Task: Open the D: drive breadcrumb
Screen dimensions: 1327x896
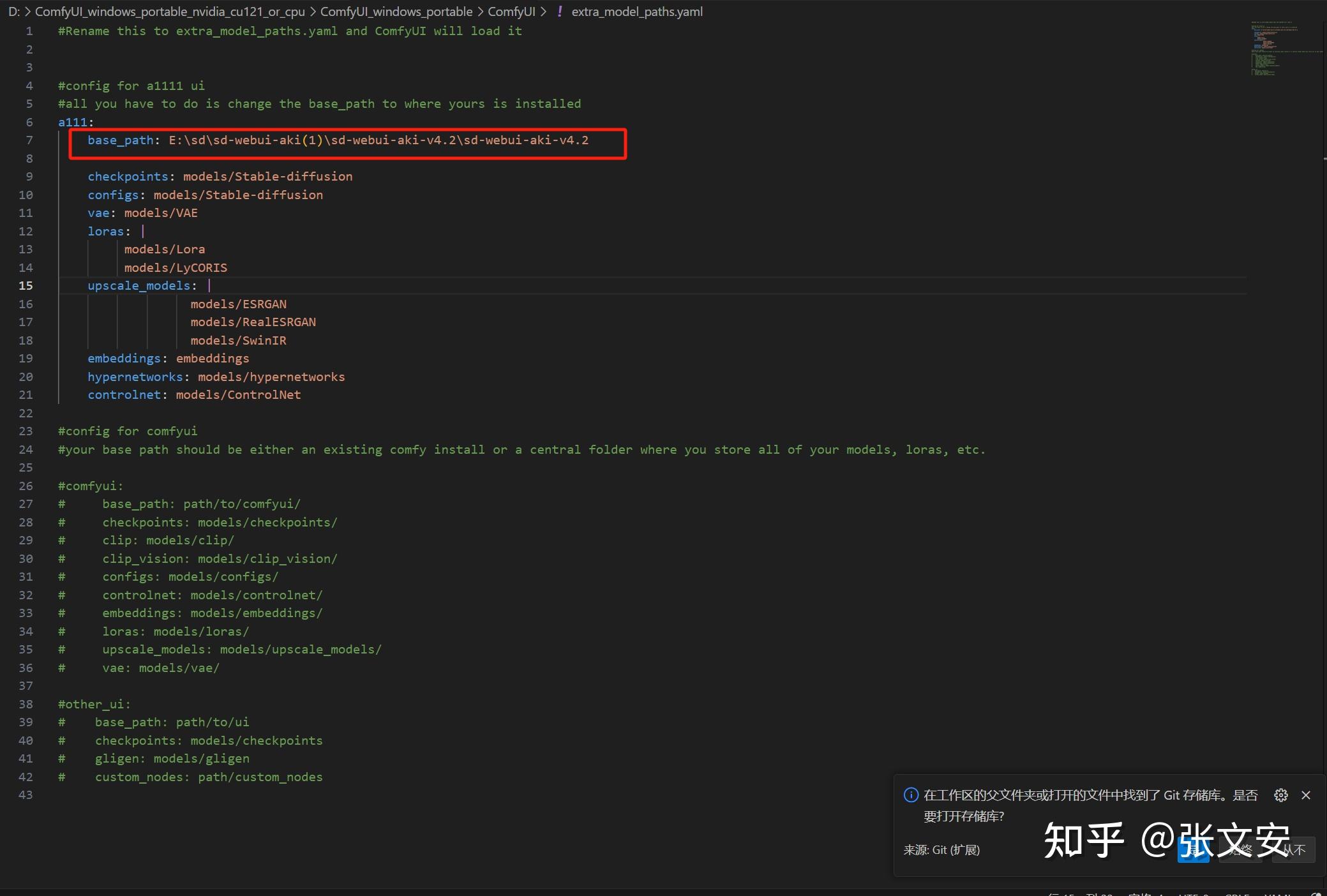Action: 13,11
